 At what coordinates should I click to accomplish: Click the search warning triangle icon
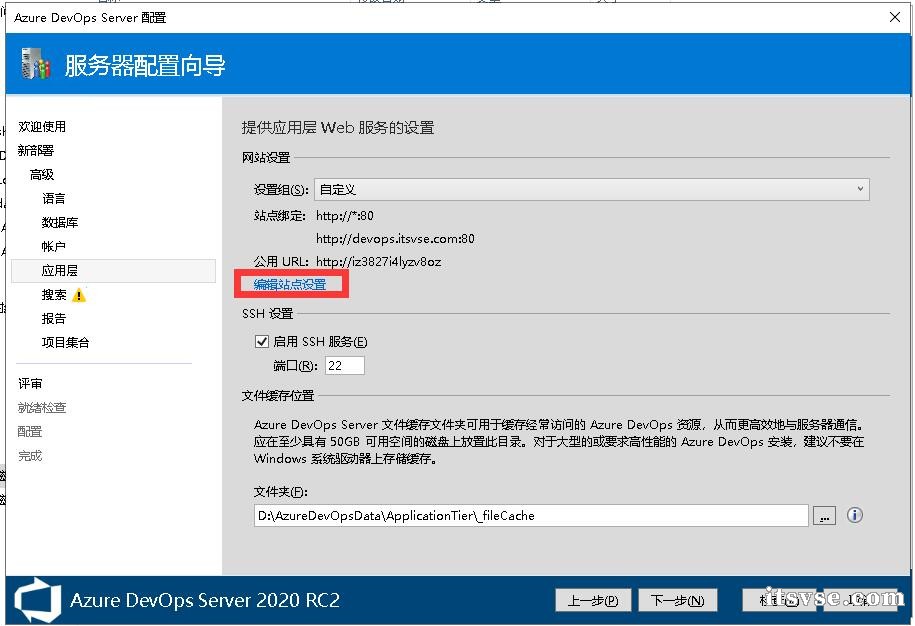pos(79,295)
